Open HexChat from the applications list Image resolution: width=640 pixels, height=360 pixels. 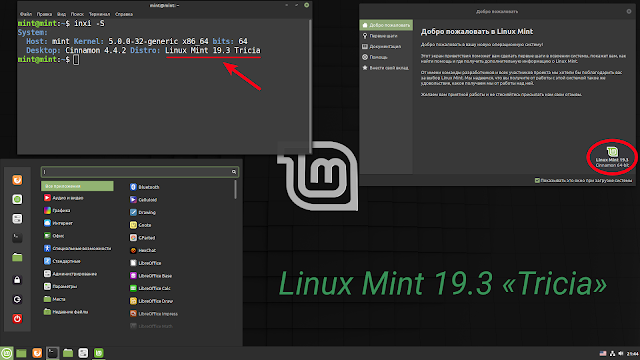coord(143,250)
